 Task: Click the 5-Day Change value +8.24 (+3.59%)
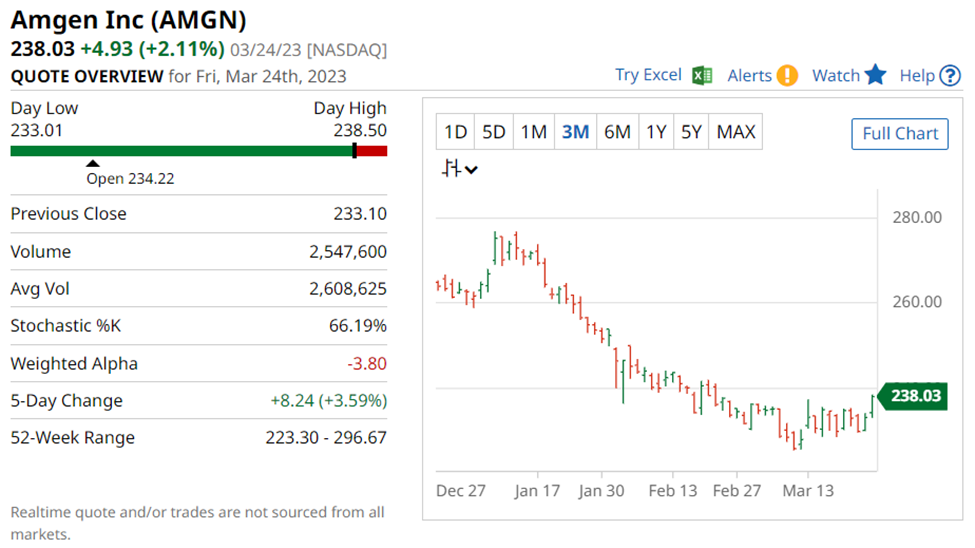click(328, 401)
